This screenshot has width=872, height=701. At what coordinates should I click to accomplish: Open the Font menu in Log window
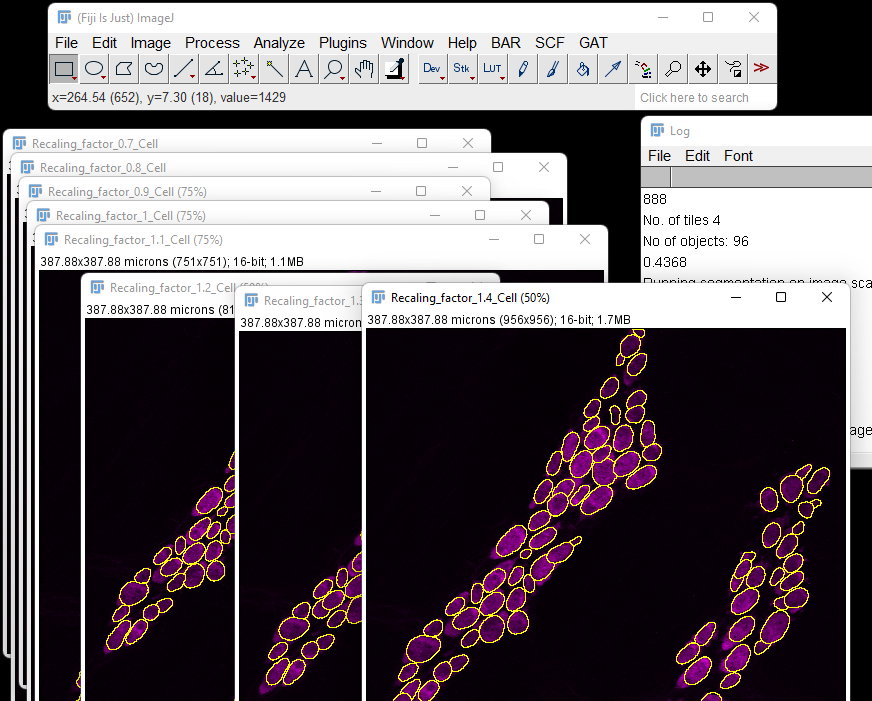pyautogui.click(x=738, y=156)
